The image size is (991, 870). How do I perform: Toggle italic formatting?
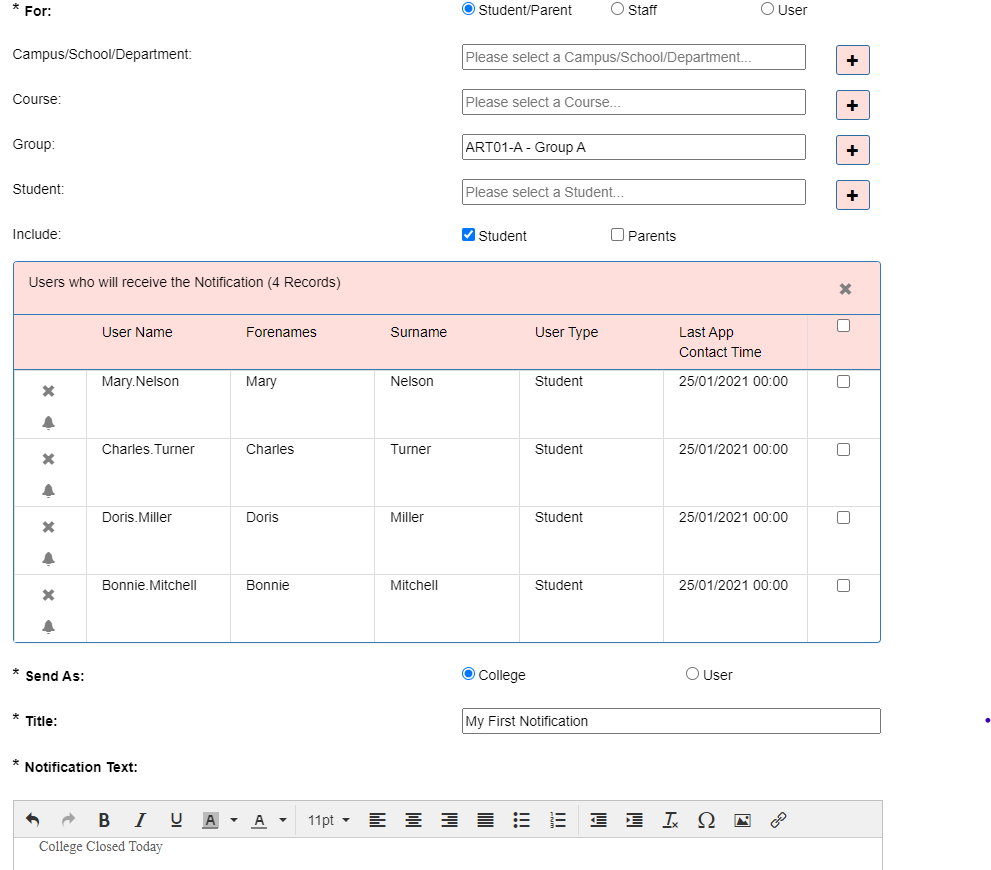[140, 820]
